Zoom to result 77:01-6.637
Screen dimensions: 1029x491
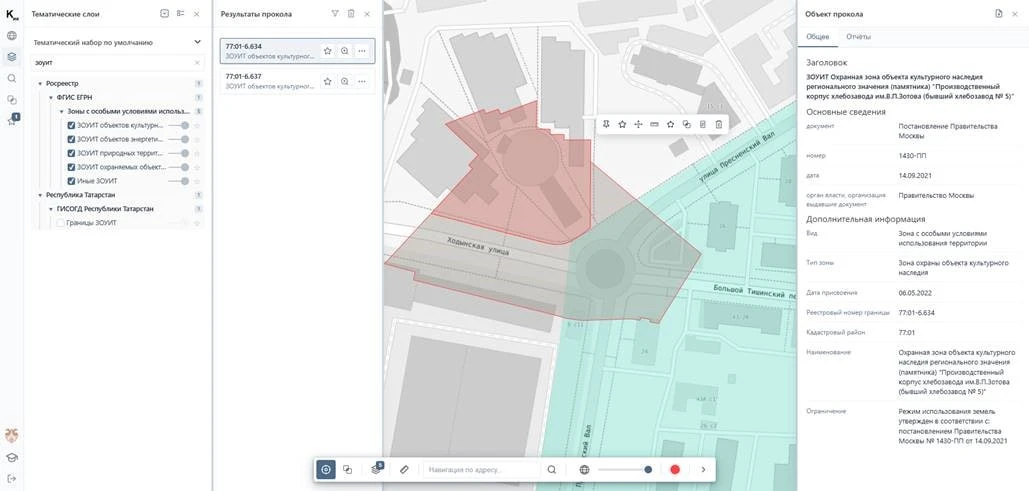(345, 81)
